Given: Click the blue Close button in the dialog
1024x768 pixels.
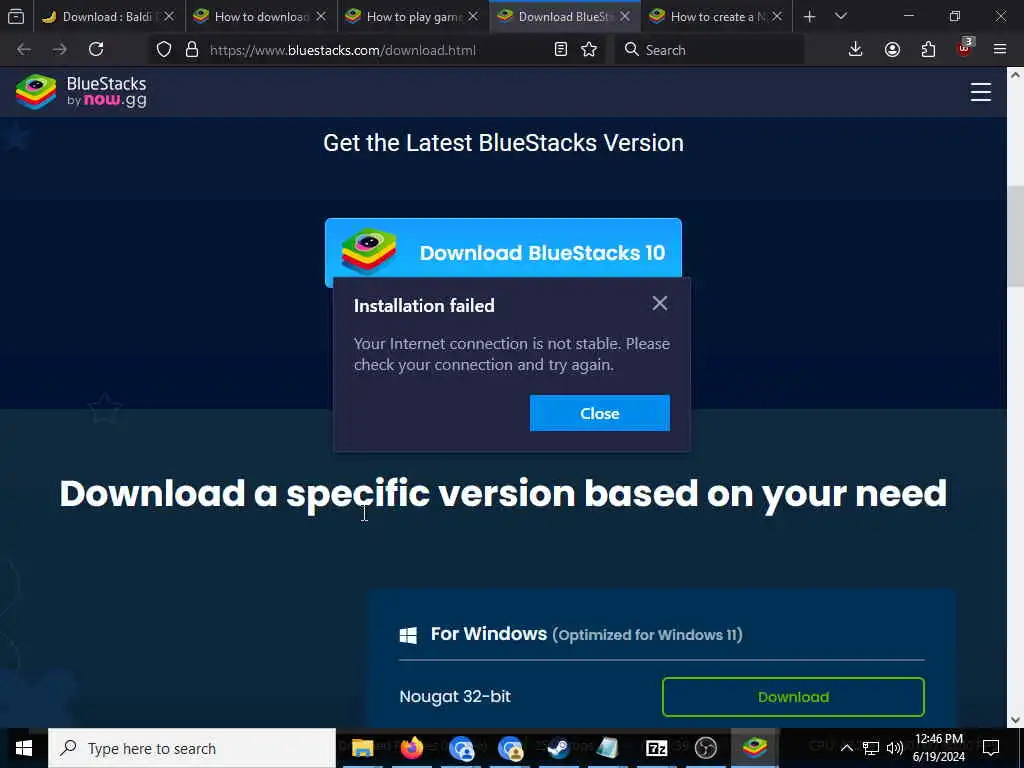Looking at the screenshot, I should click(x=600, y=413).
